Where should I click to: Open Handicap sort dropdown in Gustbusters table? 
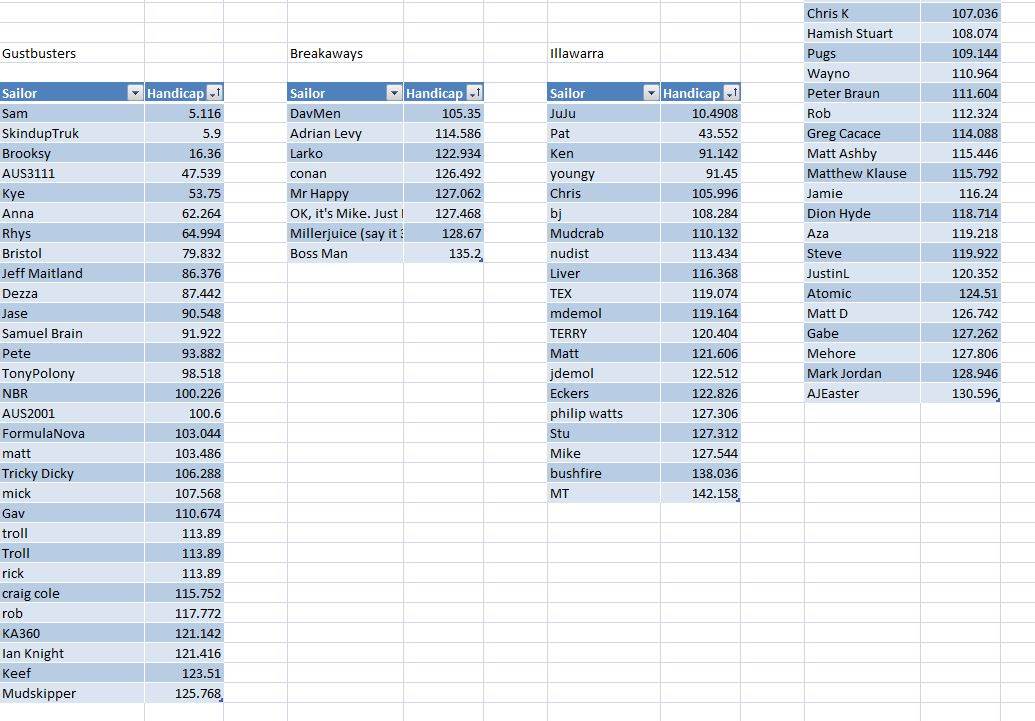pyautogui.click(x=214, y=93)
